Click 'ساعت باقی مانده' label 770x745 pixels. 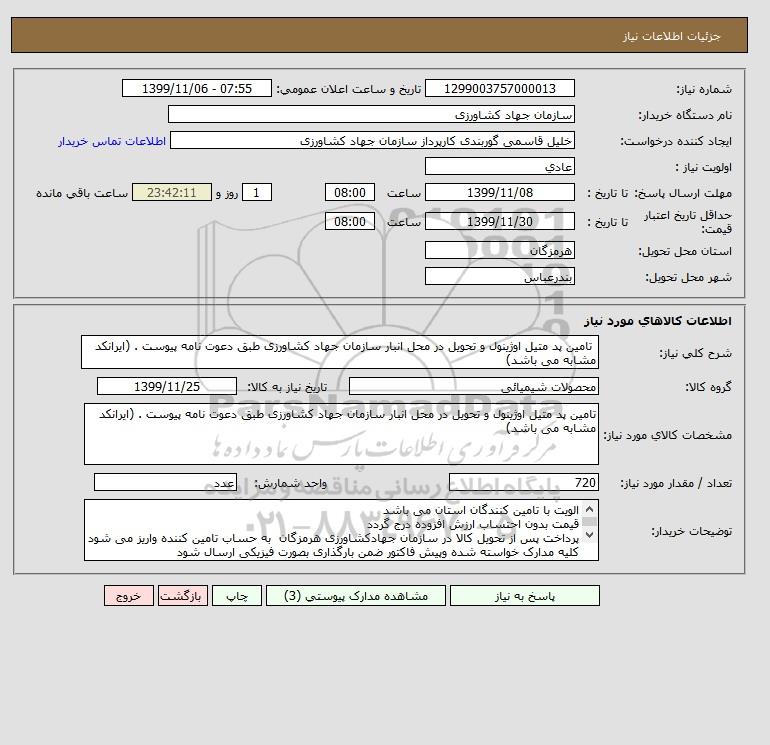tap(82, 193)
